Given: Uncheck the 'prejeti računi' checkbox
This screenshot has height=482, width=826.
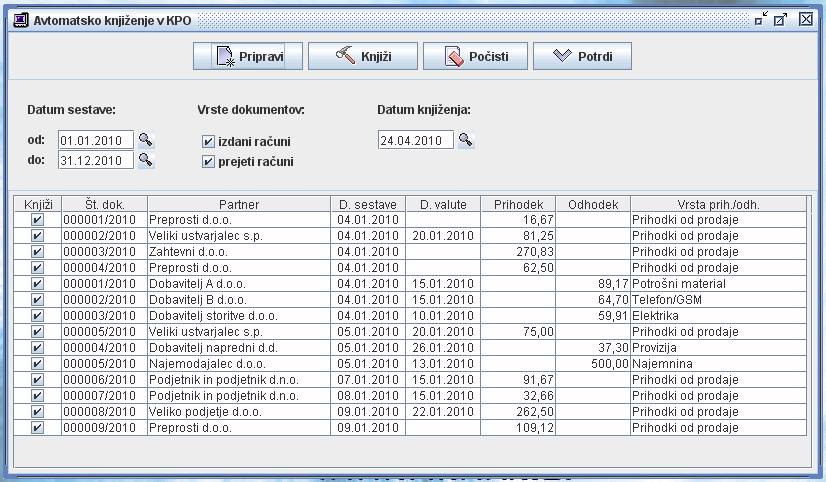Looking at the screenshot, I should [208, 161].
